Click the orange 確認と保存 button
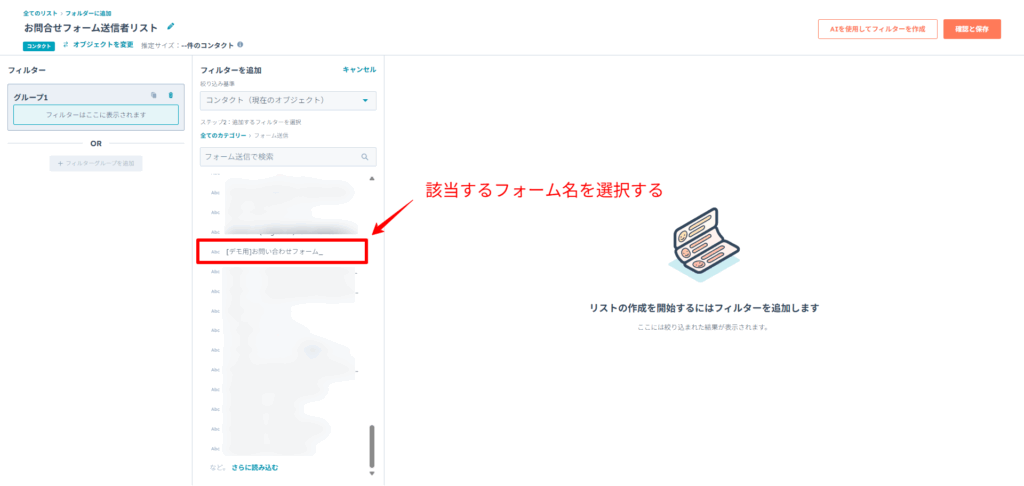 click(972, 29)
